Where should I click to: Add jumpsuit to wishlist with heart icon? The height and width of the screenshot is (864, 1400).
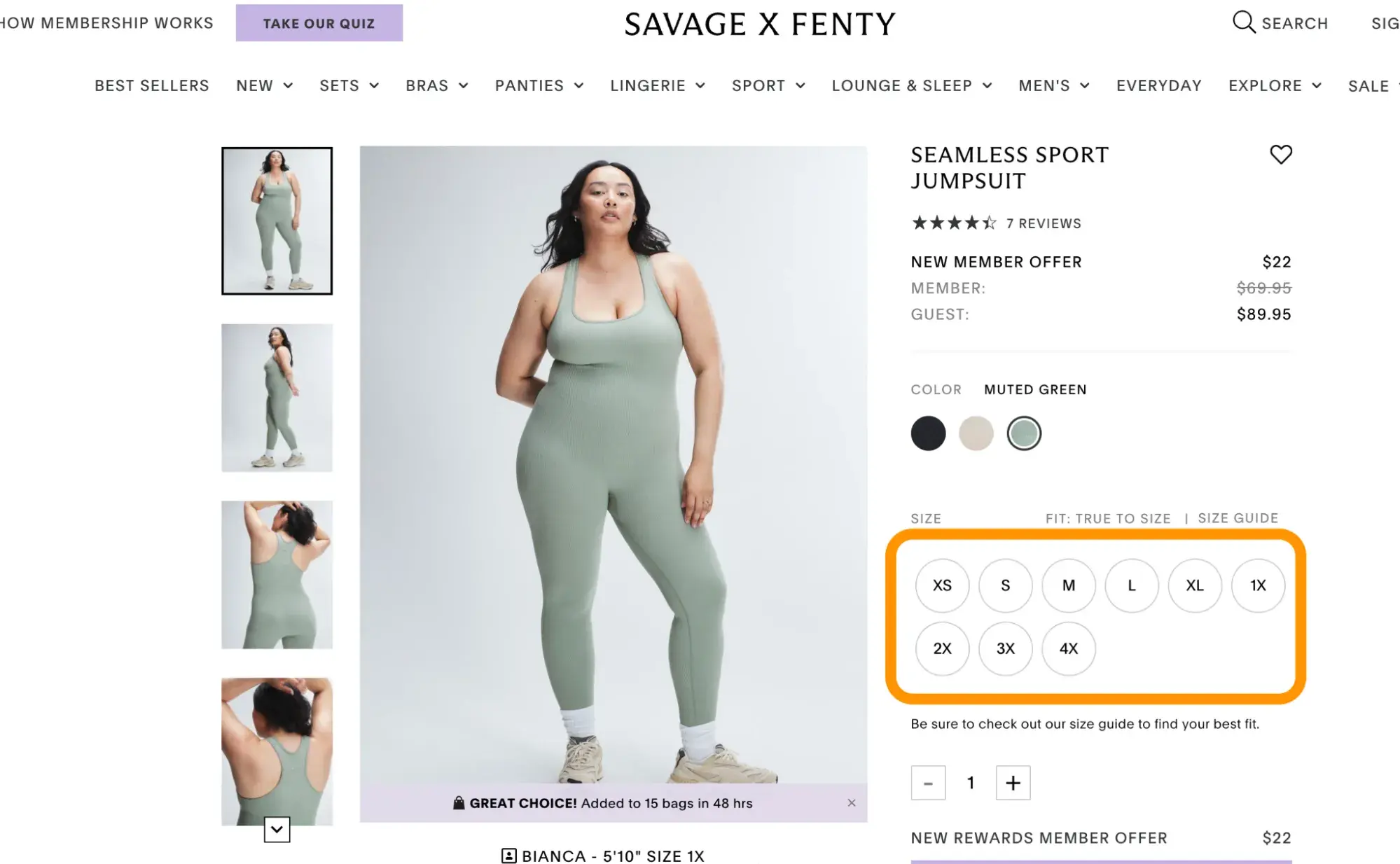coord(1280,155)
